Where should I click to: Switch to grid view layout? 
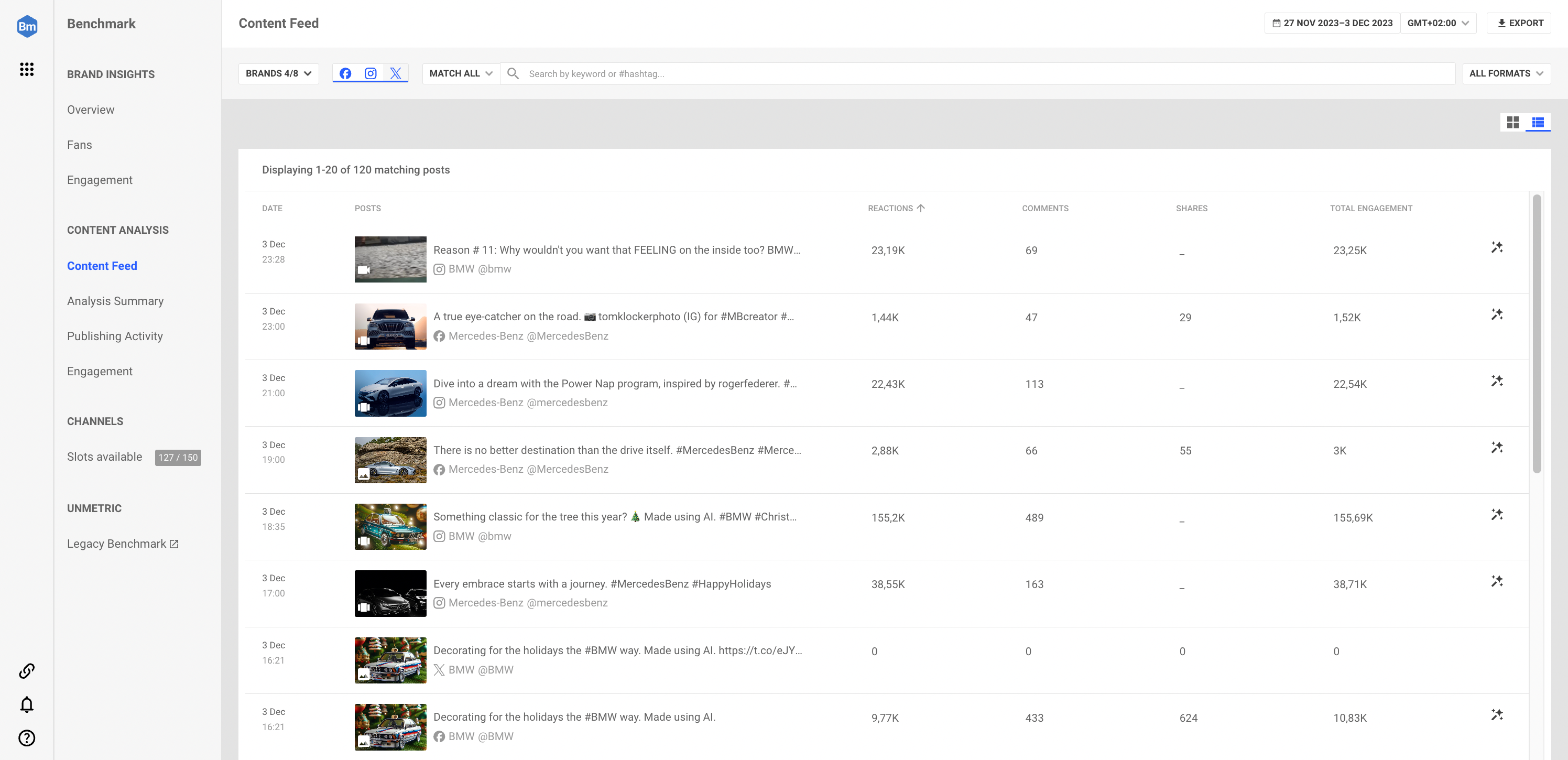point(1512,123)
